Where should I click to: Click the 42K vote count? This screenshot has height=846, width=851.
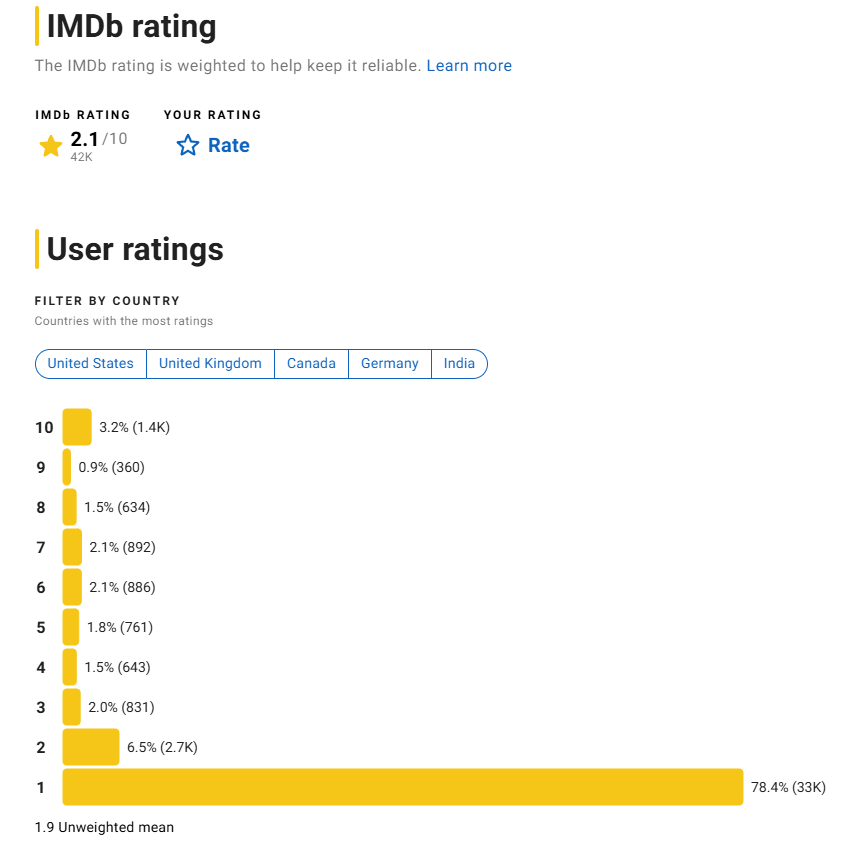pyautogui.click(x=81, y=158)
